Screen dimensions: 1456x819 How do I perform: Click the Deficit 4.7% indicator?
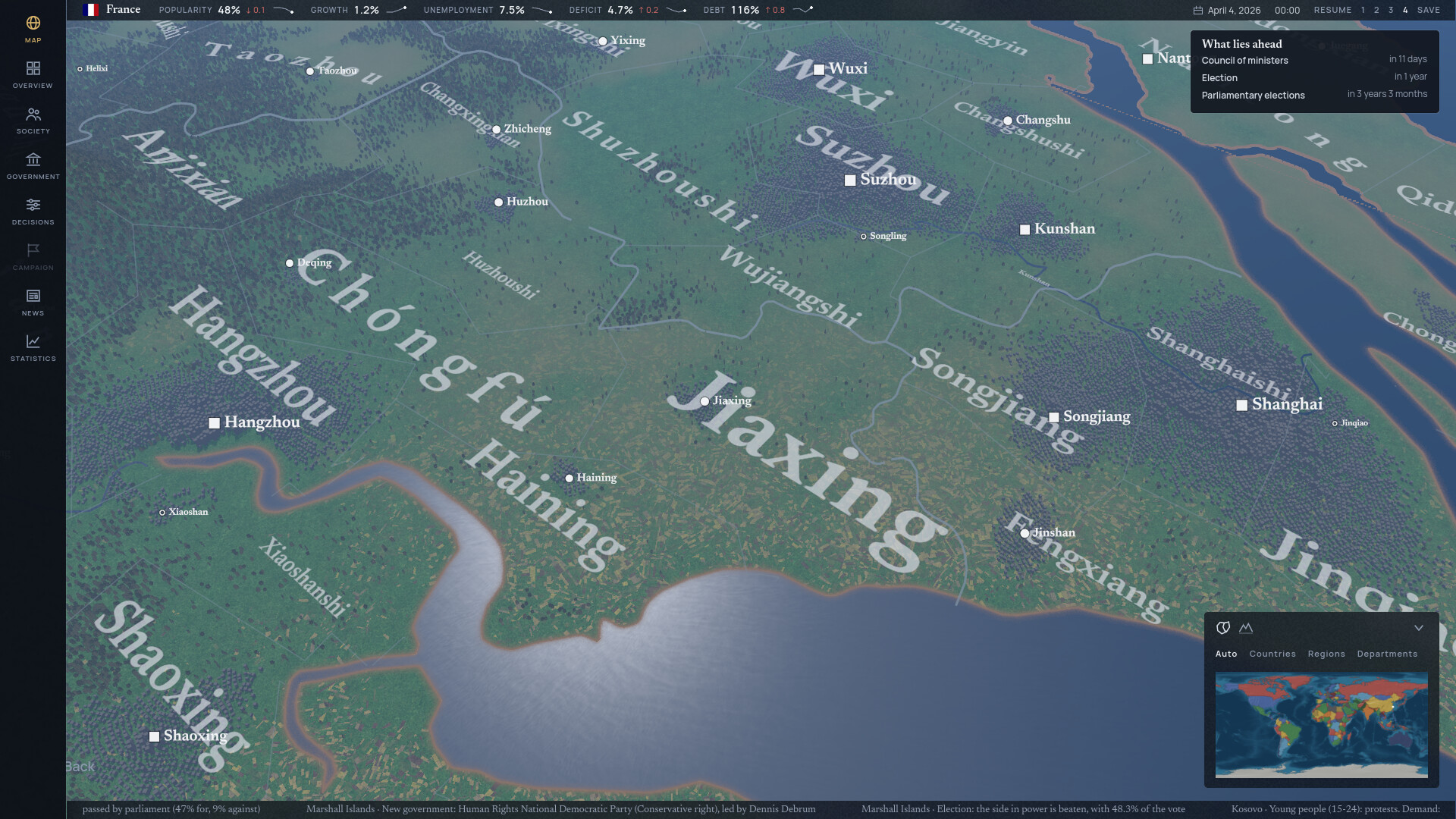(x=628, y=11)
